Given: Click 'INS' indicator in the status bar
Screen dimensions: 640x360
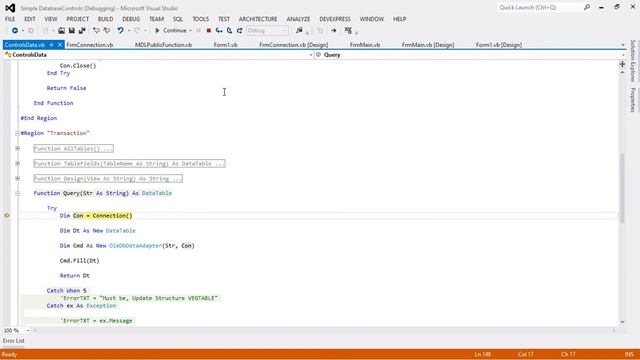Looking at the screenshot, I should pos(629,354).
